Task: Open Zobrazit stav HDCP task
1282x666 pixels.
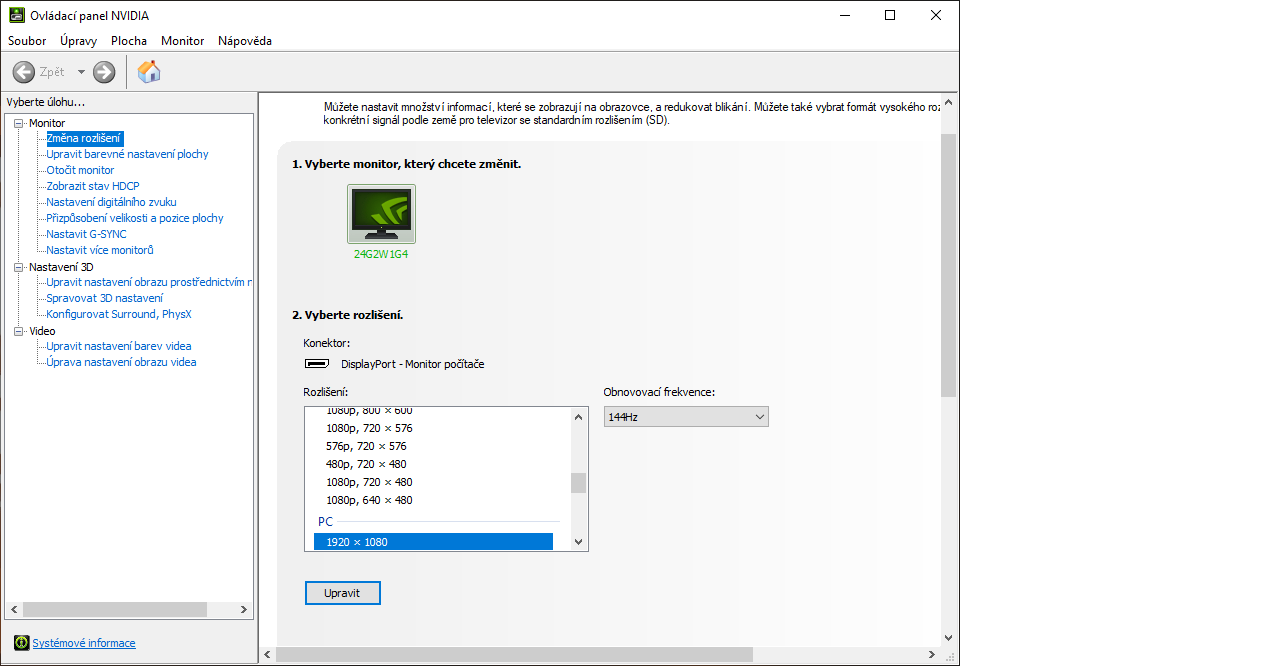Action: click(x=93, y=186)
